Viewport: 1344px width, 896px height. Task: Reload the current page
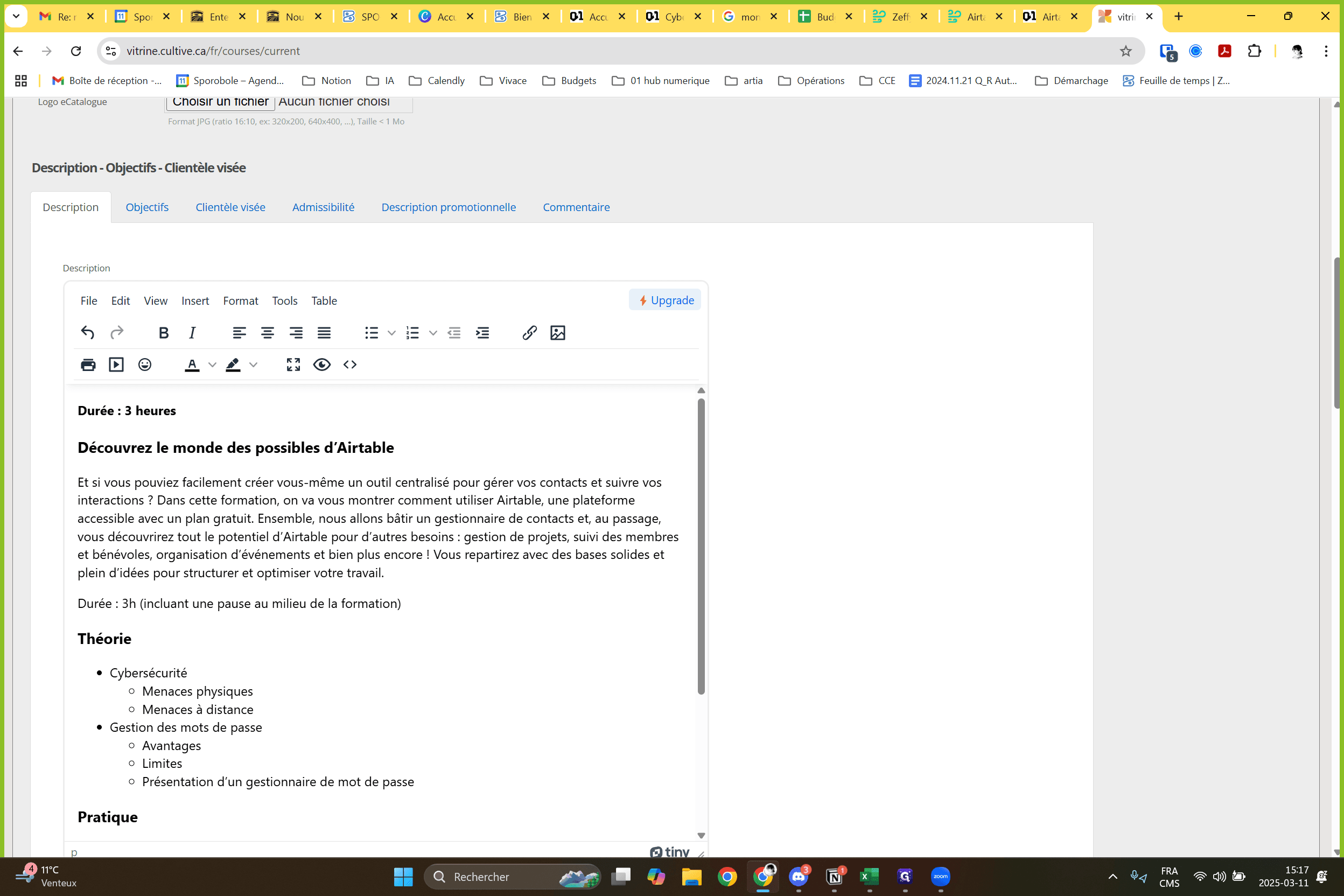pos(76,51)
